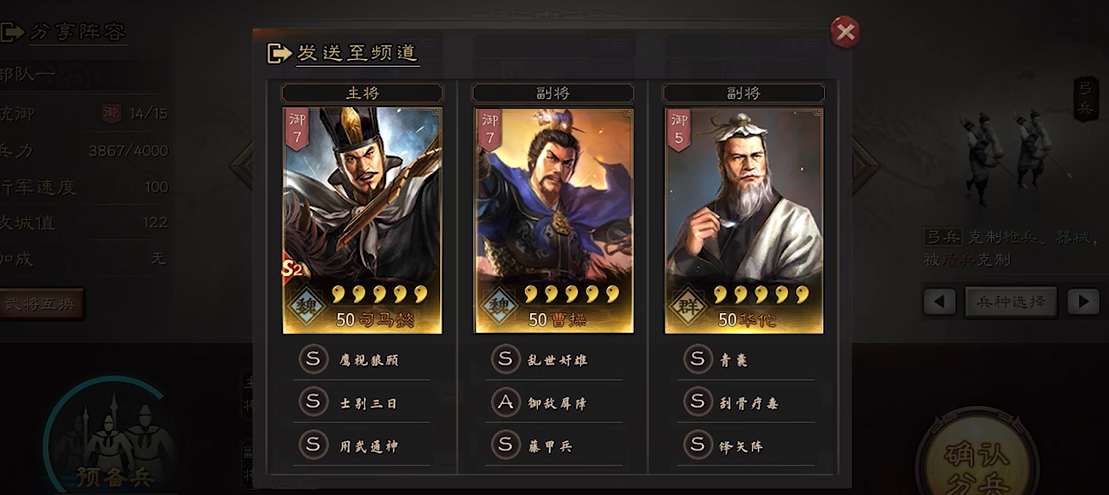This screenshot has width=1109, height=495.
Task: Click the 武将互换 swap generals button
Action: pyautogui.click(x=41, y=304)
